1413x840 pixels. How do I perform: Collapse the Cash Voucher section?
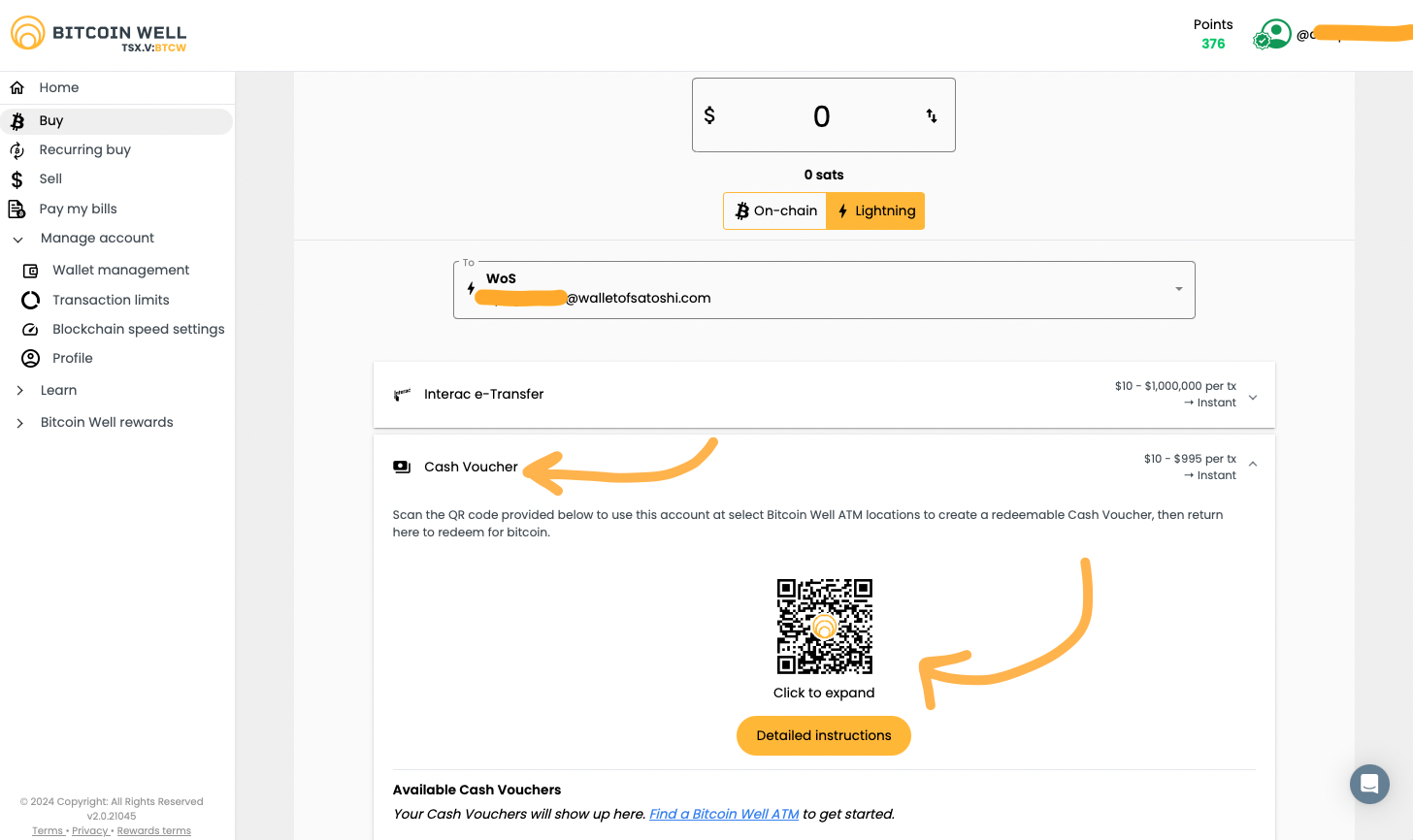point(1253,464)
